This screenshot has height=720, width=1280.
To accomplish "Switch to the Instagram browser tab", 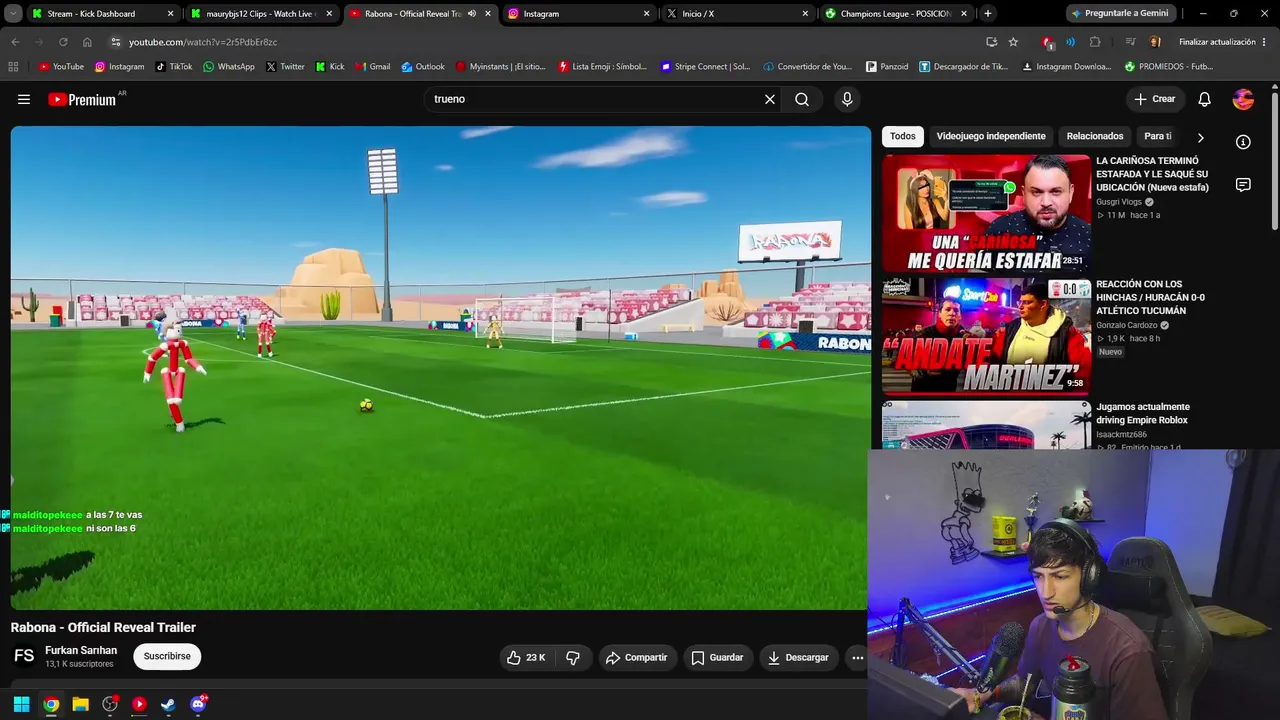I will click(x=578, y=14).
